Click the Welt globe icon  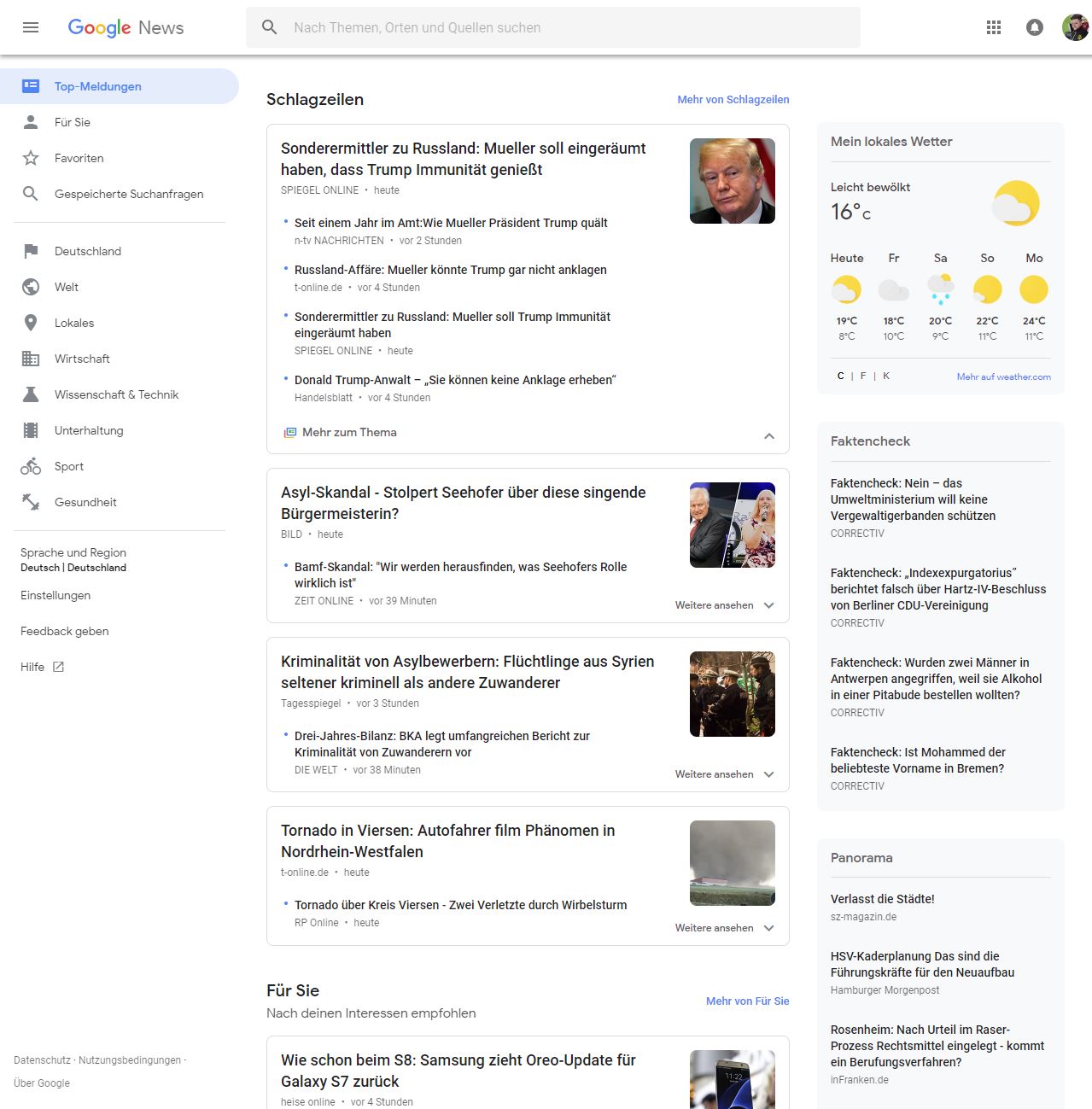(x=31, y=287)
